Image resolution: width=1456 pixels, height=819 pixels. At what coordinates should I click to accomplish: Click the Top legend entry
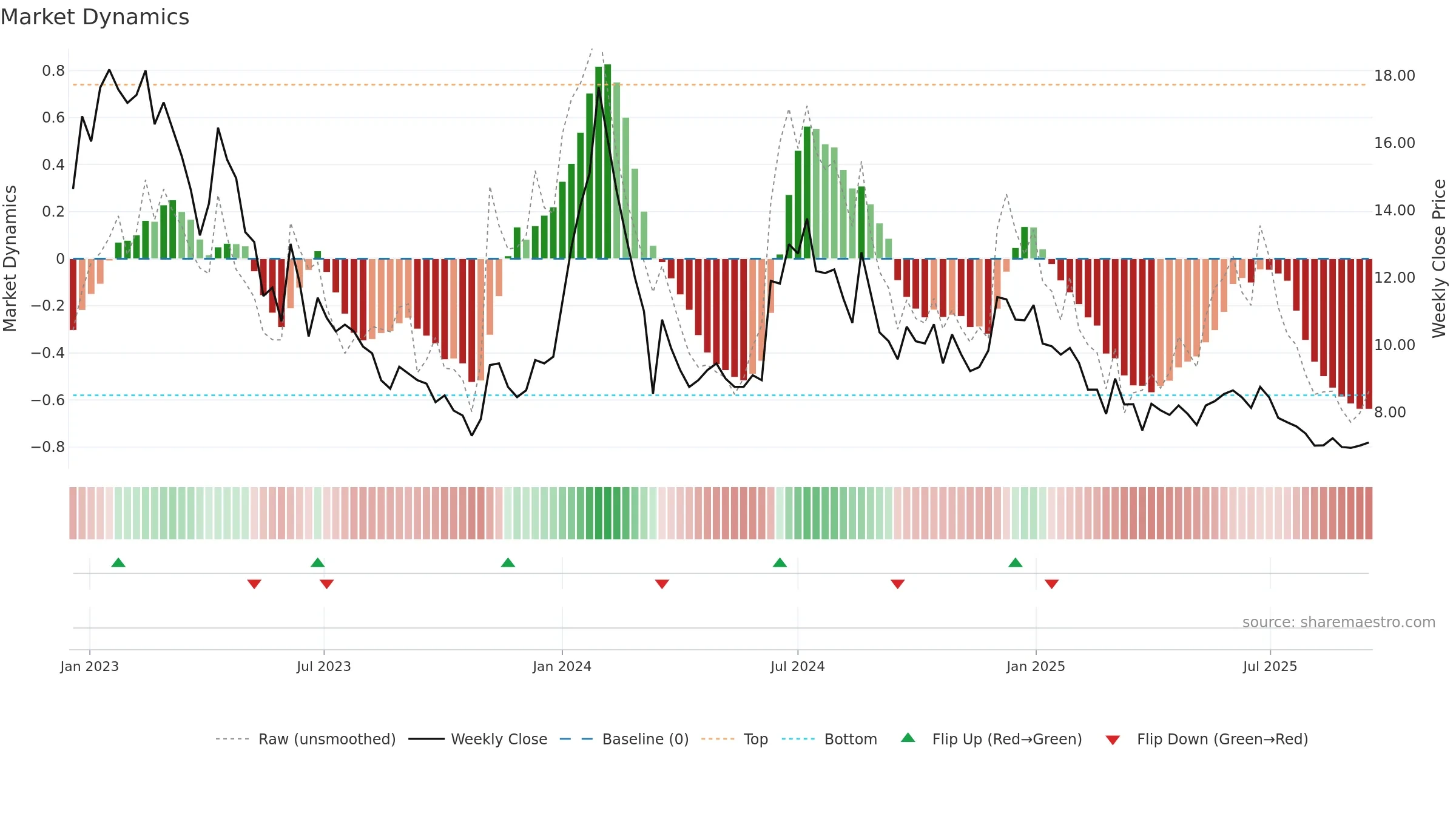(734, 739)
